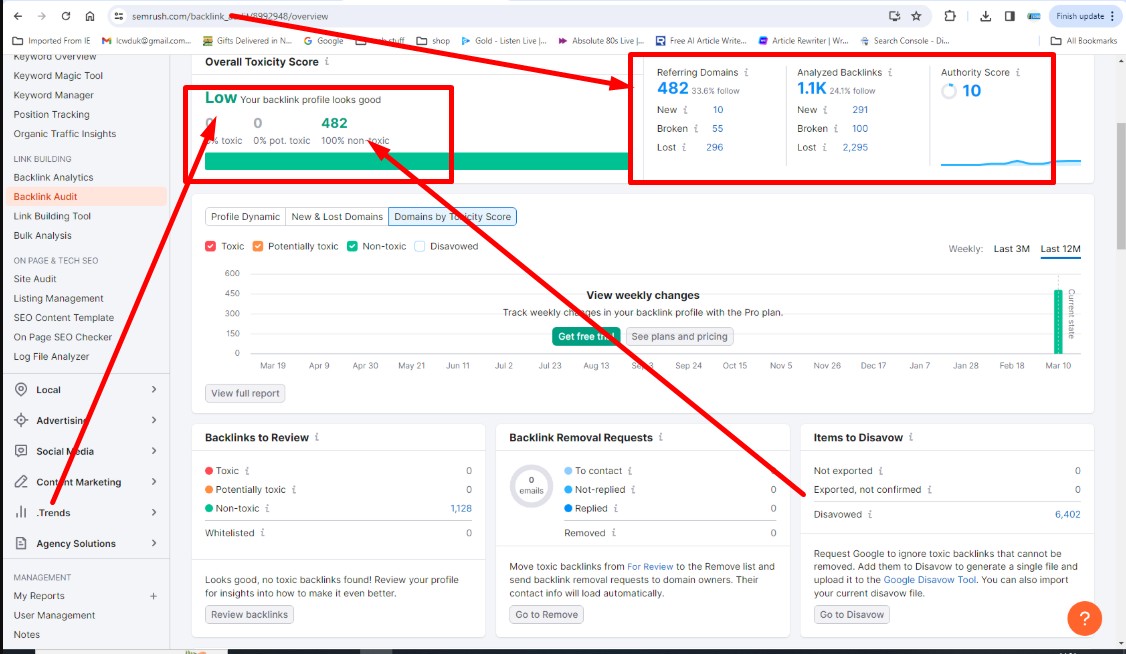Click the Authority Score donut indicator

pyautogui.click(x=949, y=91)
